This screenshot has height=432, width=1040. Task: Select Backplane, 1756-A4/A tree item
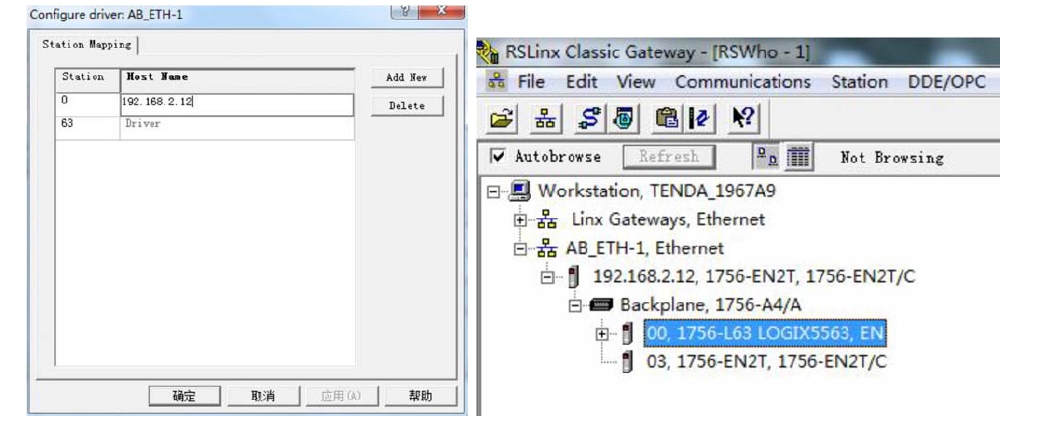pos(710,305)
